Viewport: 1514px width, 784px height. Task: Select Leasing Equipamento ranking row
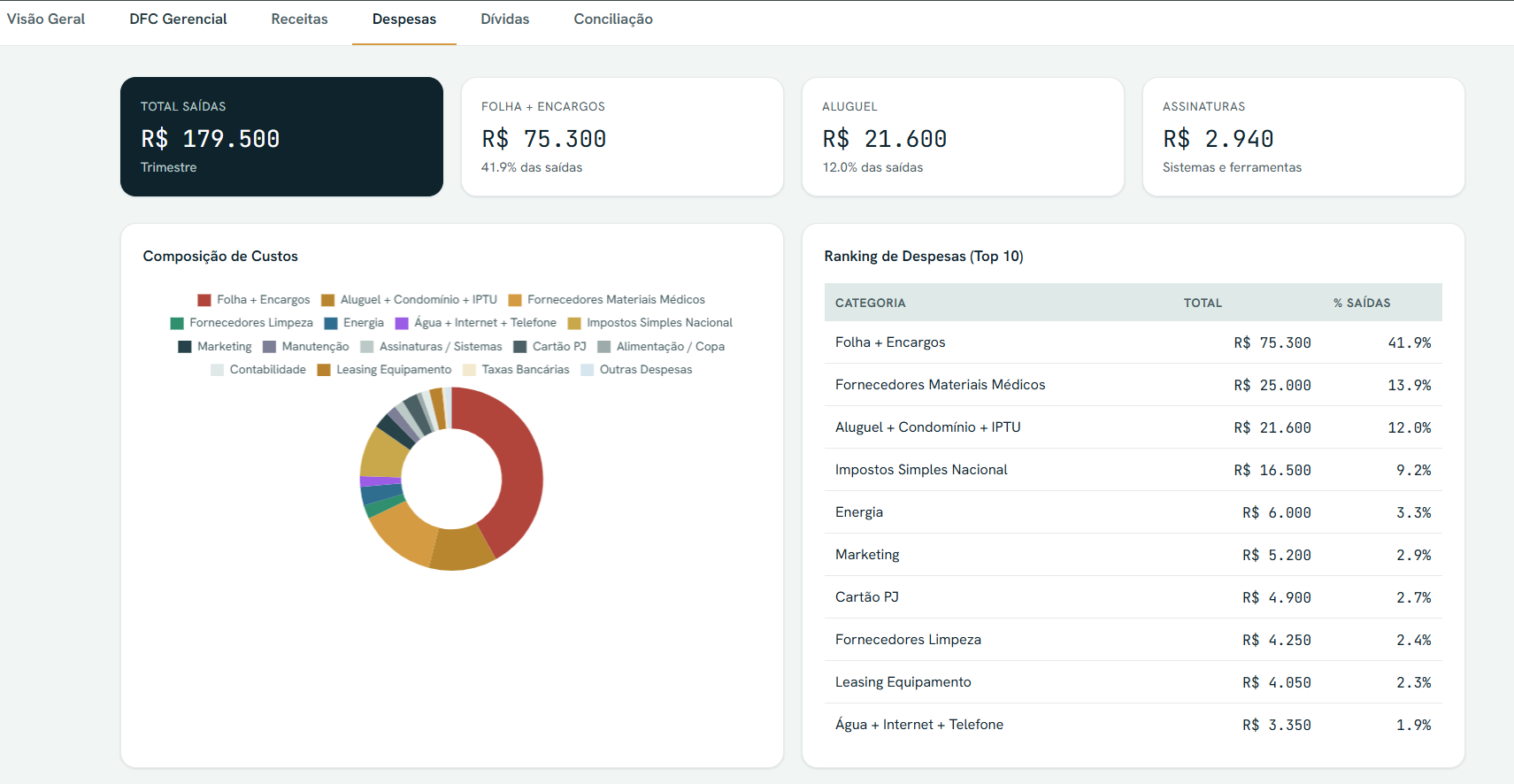pos(1133,682)
